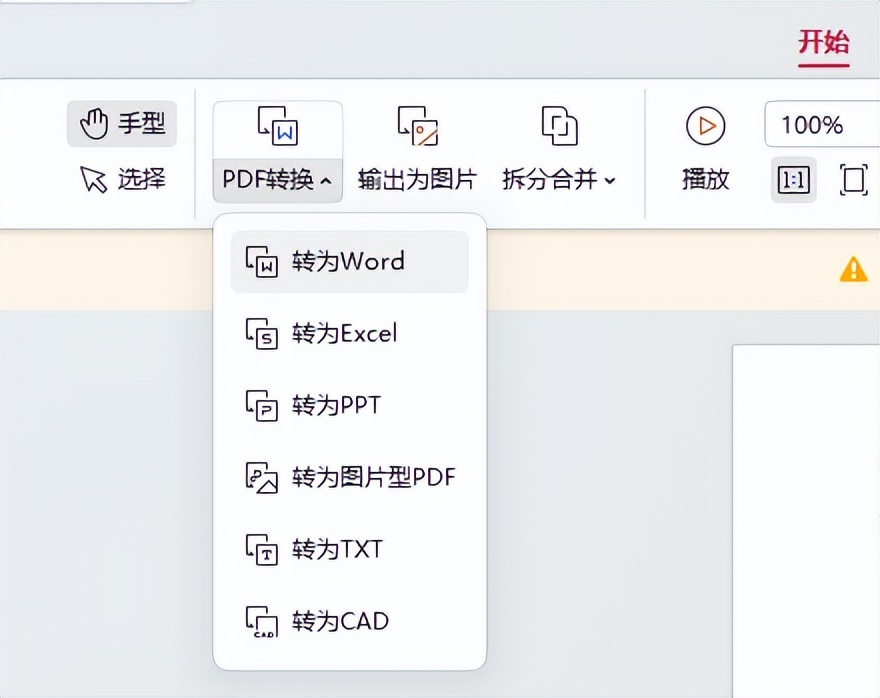Click the highlighted 转为Word row
Screen dimensions: 880x698
pyautogui.click(x=349, y=261)
